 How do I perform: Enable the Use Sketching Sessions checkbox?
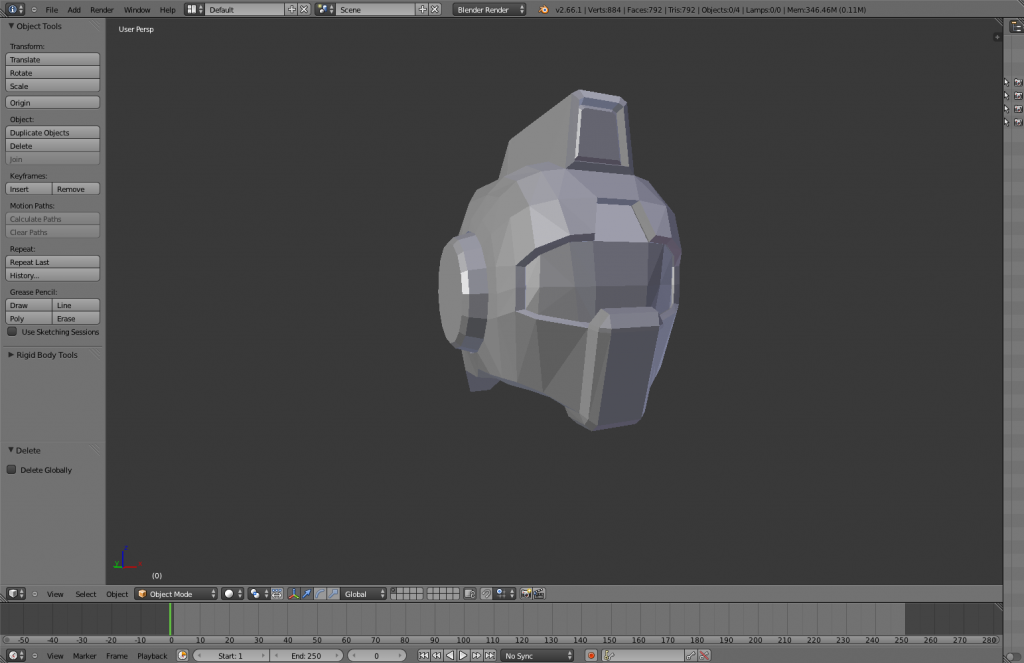click(12, 332)
